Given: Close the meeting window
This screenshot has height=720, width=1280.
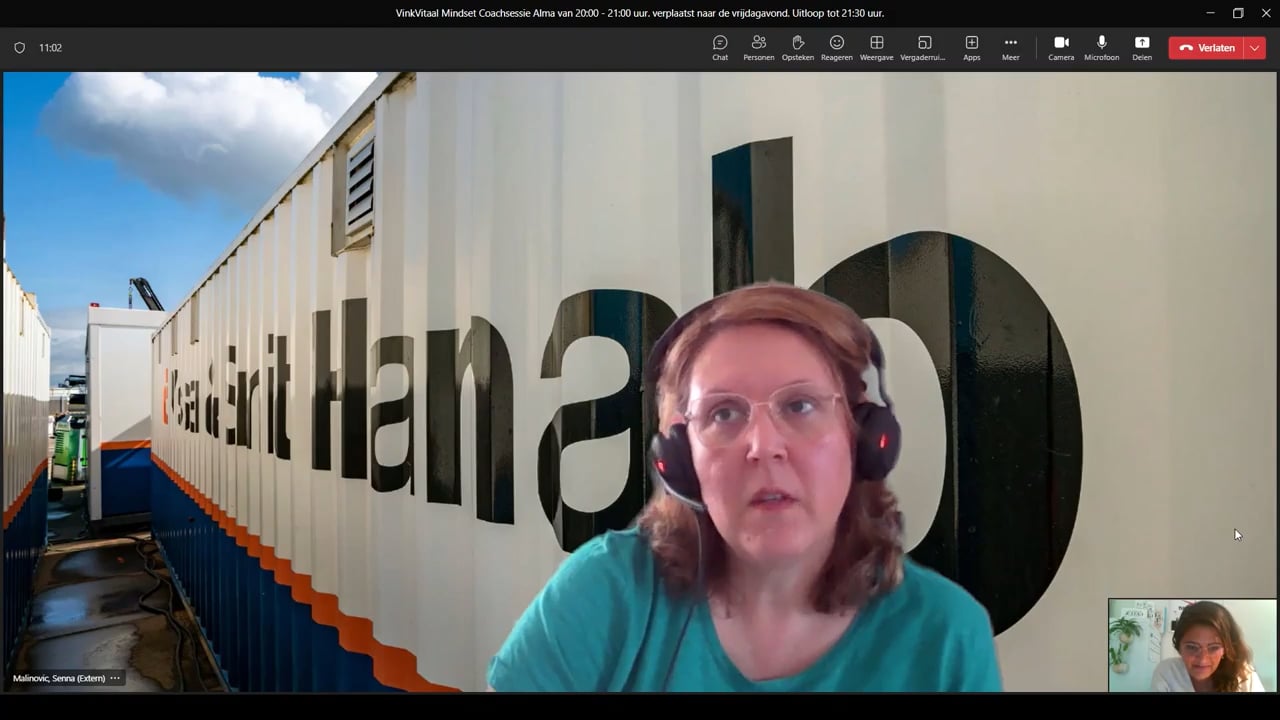Looking at the screenshot, I should pos(1265,13).
